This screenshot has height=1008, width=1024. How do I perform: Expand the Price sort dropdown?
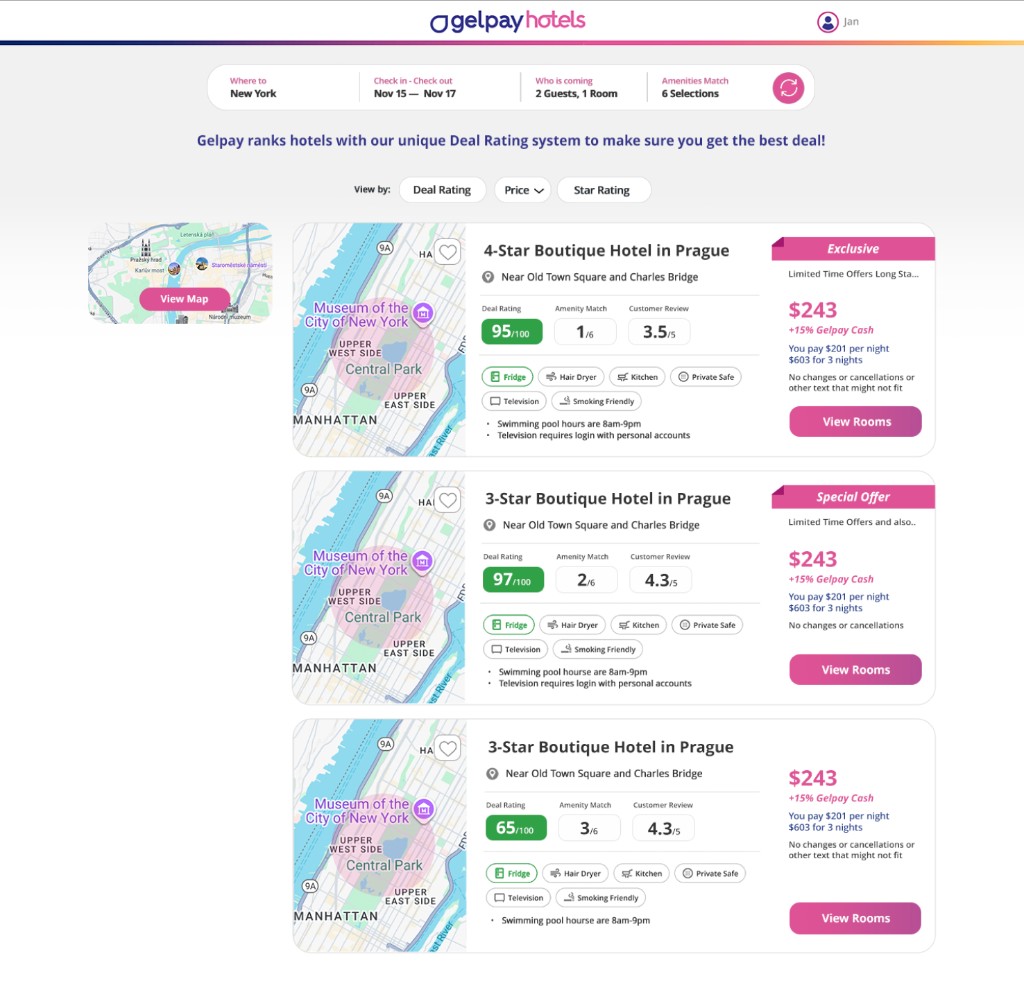coord(523,190)
